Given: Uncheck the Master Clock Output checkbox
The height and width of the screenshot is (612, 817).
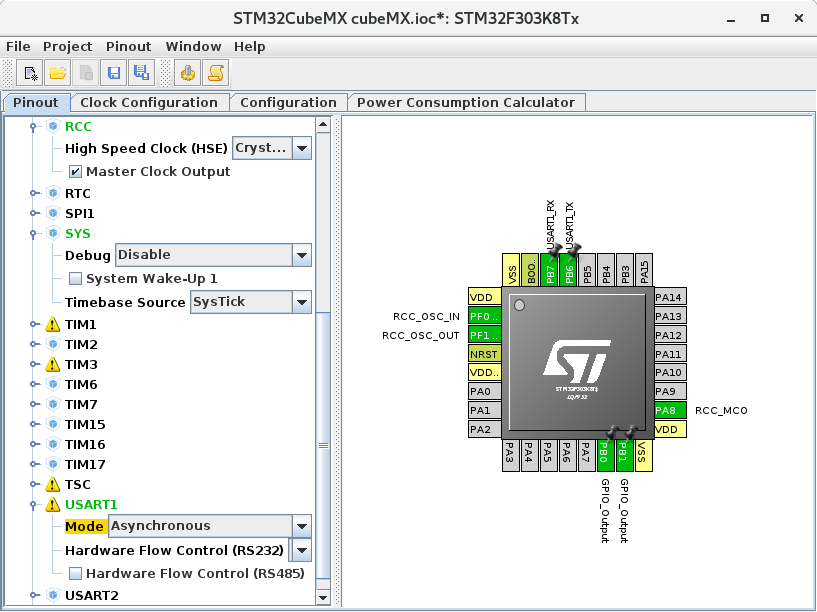Looking at the screenshot, I should point(75,170).
